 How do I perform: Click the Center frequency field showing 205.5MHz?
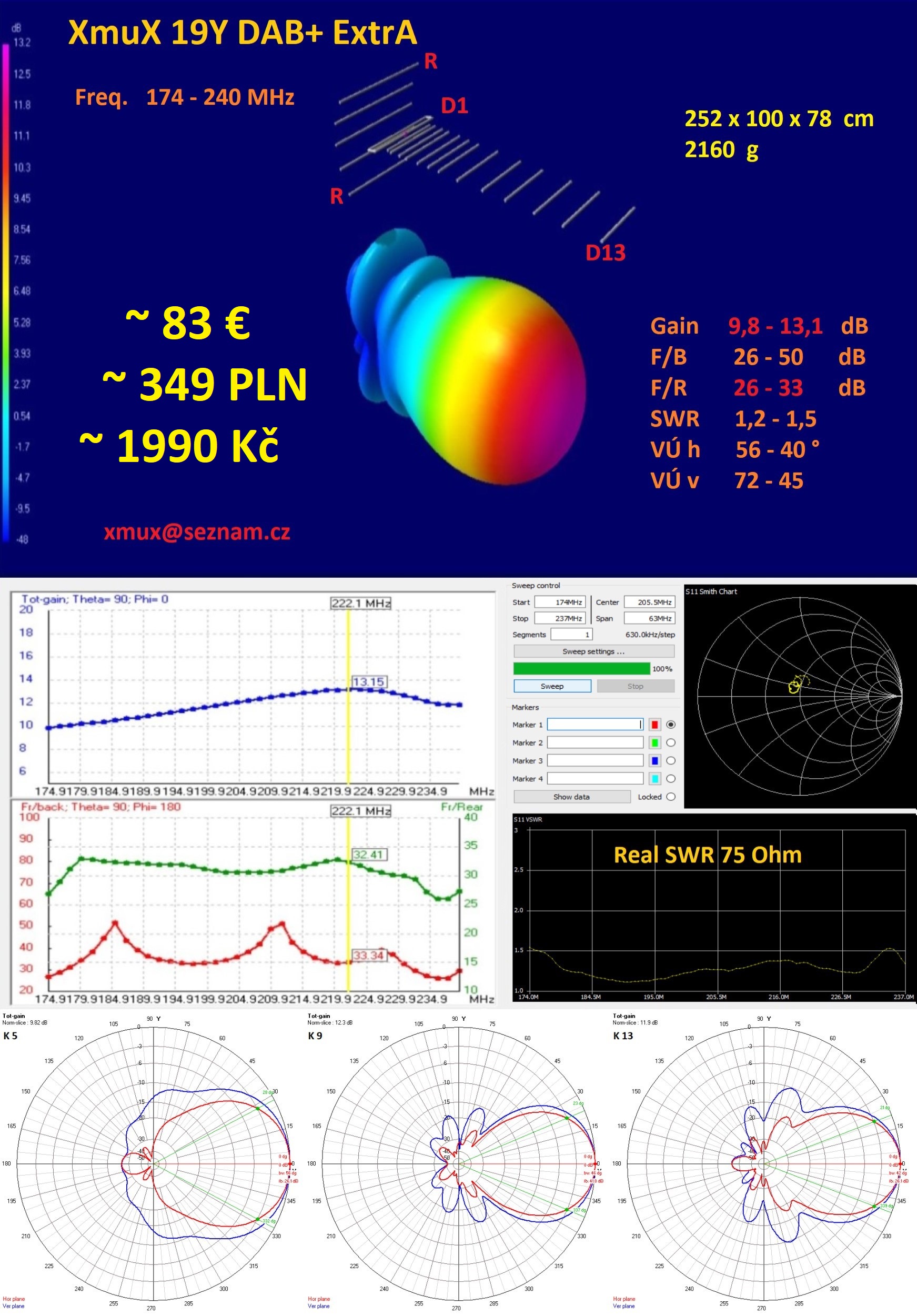click(649, 602)
